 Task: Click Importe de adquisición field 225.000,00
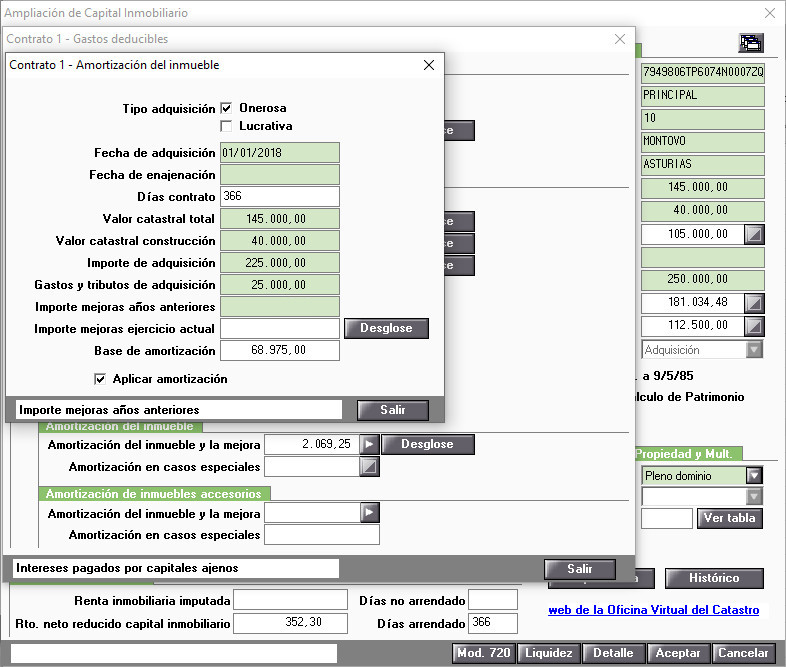click(280, 263)
